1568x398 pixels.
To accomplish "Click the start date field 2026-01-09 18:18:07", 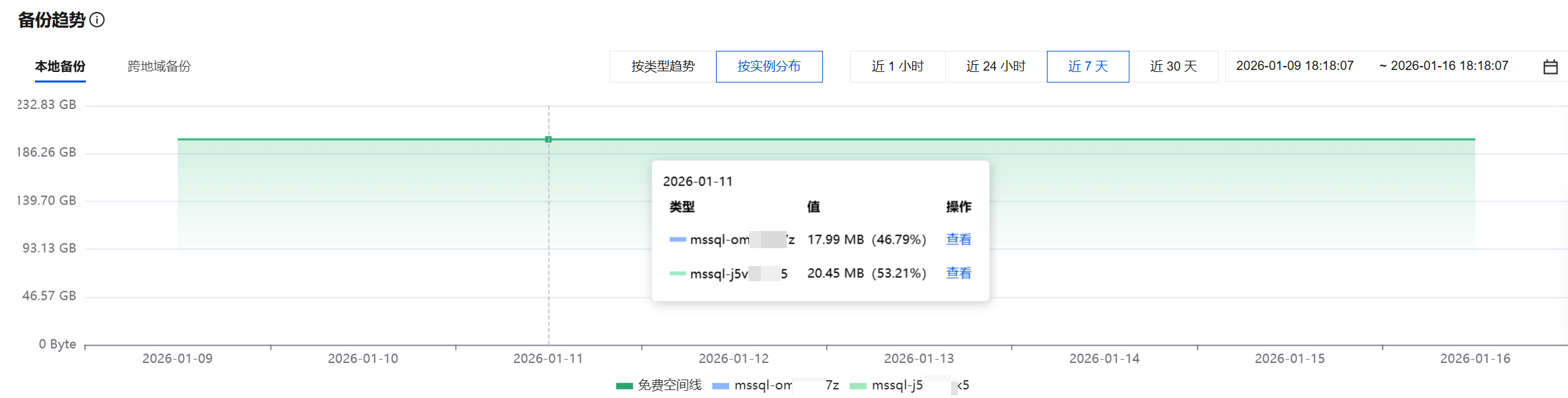I will 1295,66.
